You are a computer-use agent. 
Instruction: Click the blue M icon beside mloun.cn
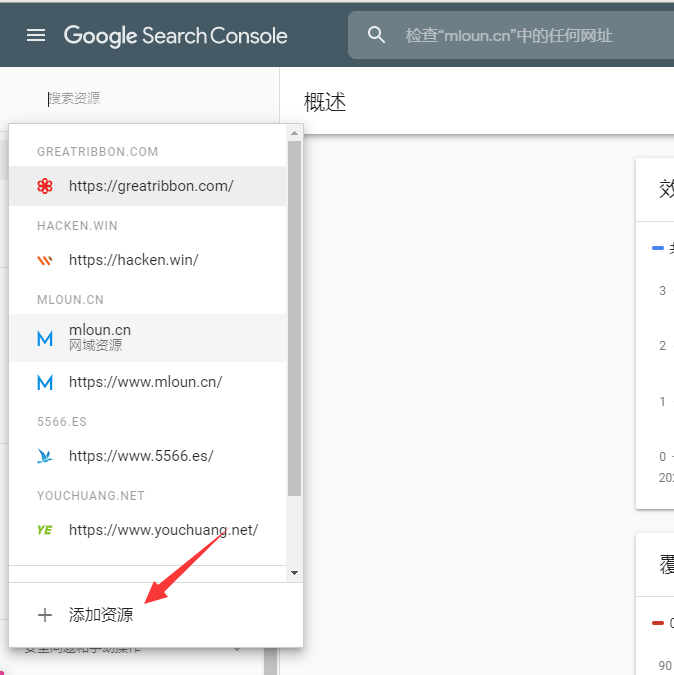(x=45, y=338)
